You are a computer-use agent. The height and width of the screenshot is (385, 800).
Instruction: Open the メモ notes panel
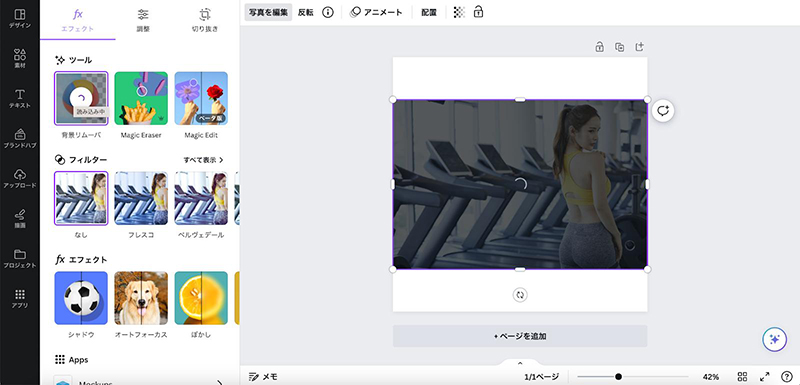click(263, 377)
